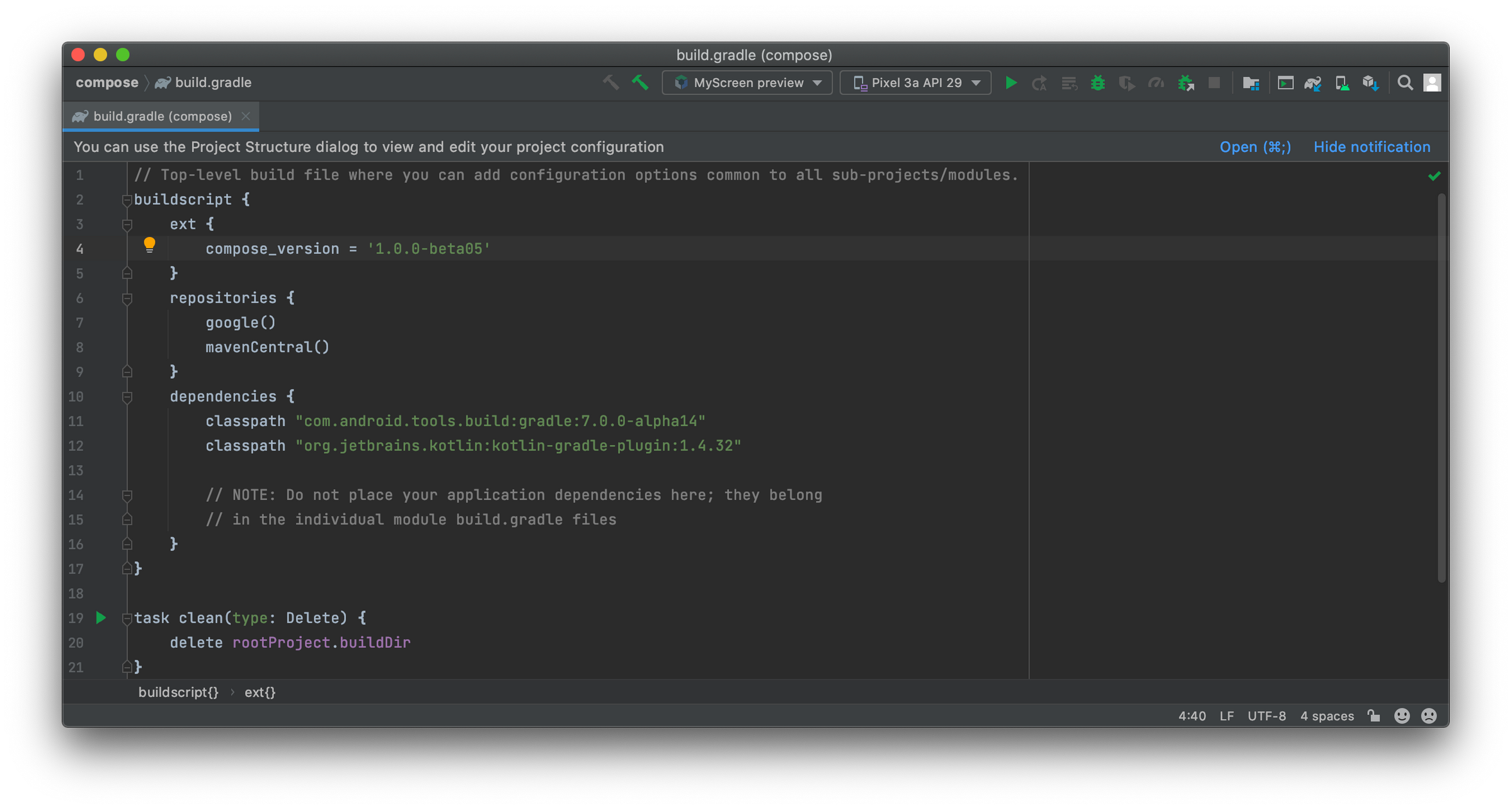Click the compose breadcrumb in navigation bar
This screenshot has height=810, width=1512.
(x=107, y=83)
